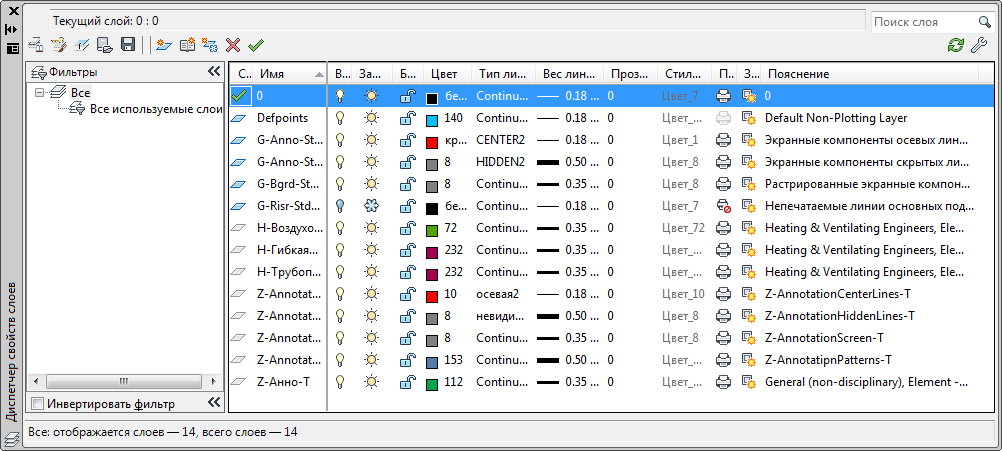The image size is (1002, 451).
Task: Open the palette properties icon on the title strip
Action: click(12, 48)
